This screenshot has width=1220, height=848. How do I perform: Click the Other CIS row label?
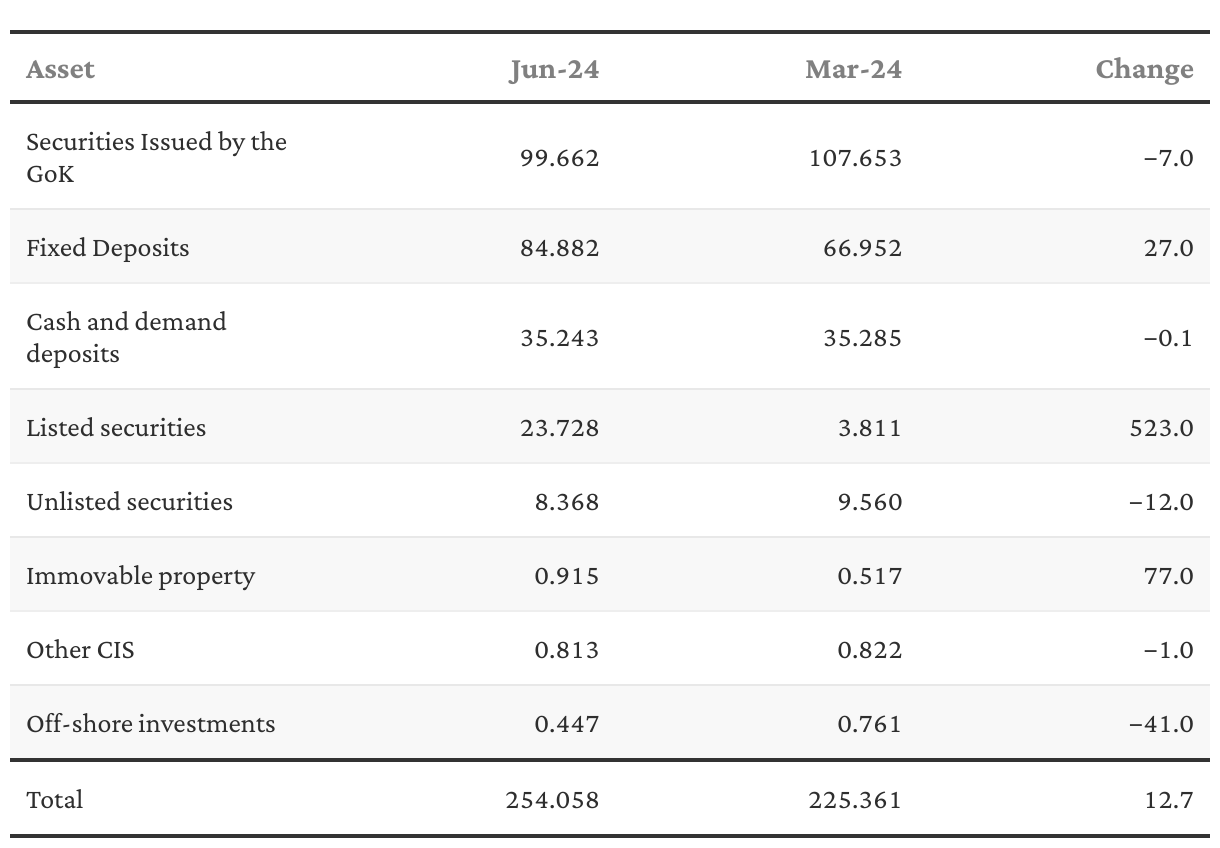(x=80, y=650)
